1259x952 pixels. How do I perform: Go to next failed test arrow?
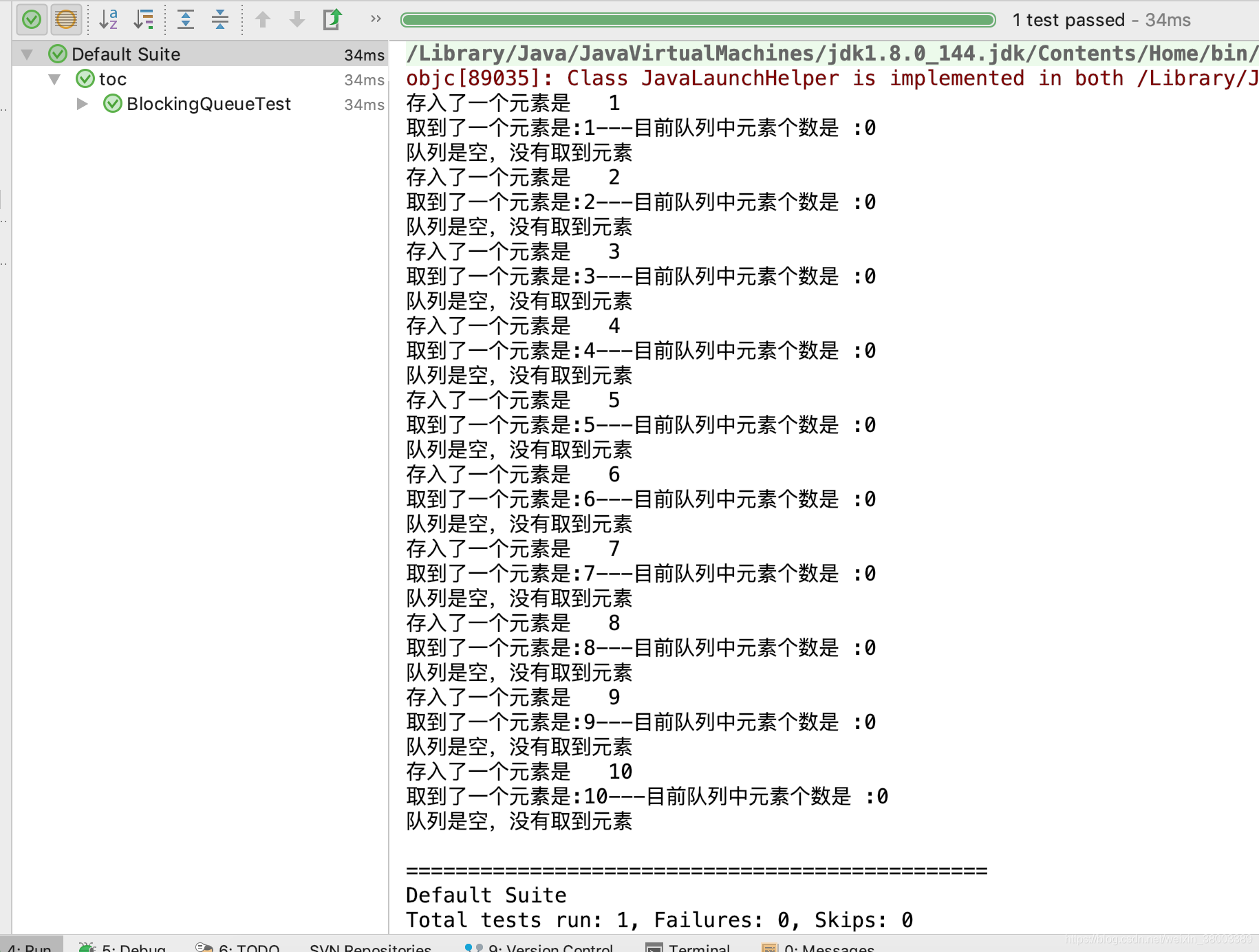coord(297,19)
